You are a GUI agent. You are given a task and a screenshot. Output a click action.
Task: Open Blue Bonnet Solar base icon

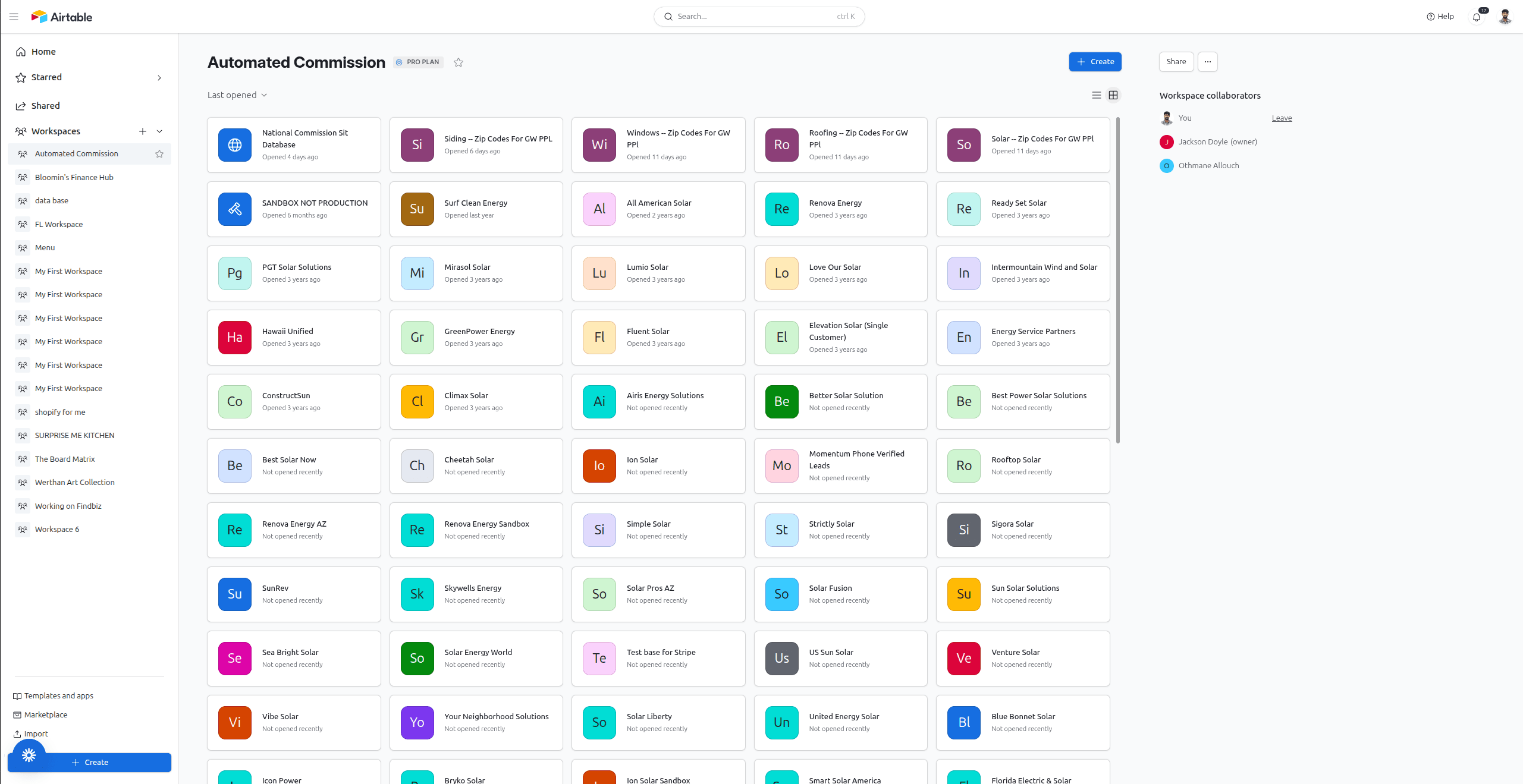(x=964, y=723)
